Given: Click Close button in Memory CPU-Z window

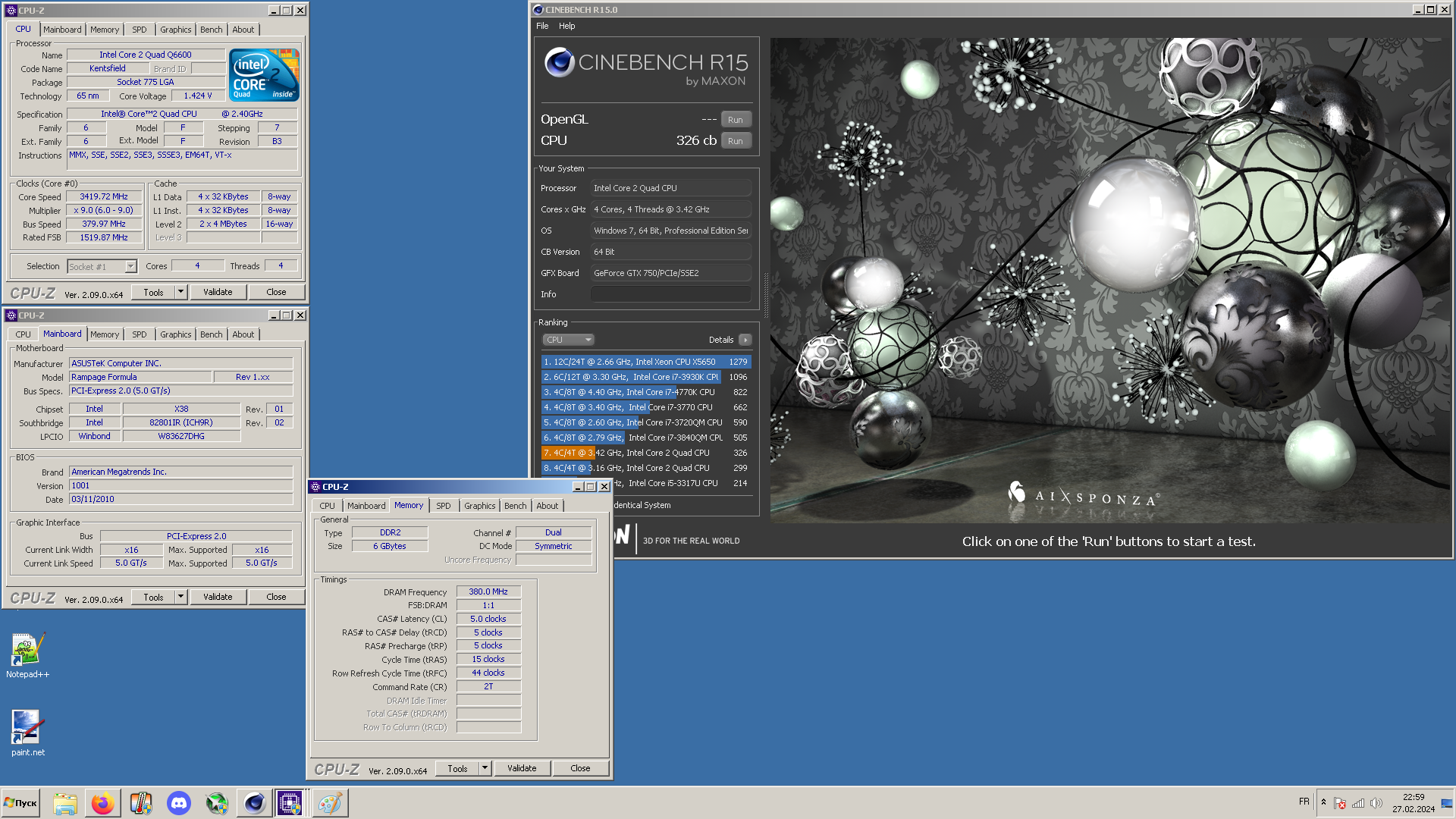Looking at the screenshot, I should tap(581, 768).
